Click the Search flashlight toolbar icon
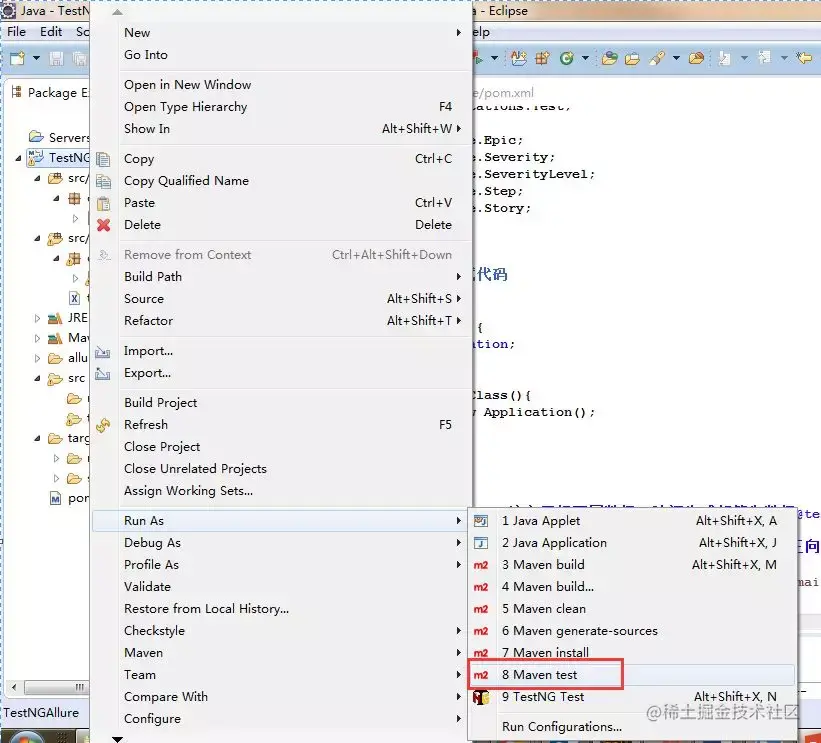The height and width of the screenshot is (743, 821). tap(657, 58)
